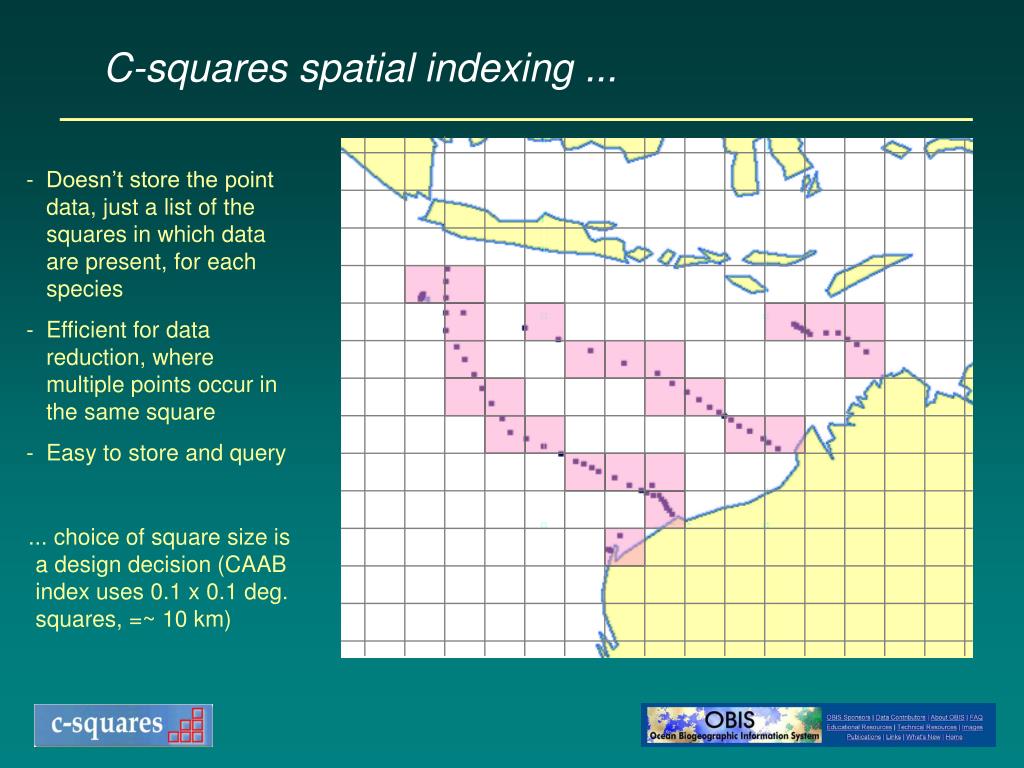
Task: Open the FAQ link
Action: 976,717
